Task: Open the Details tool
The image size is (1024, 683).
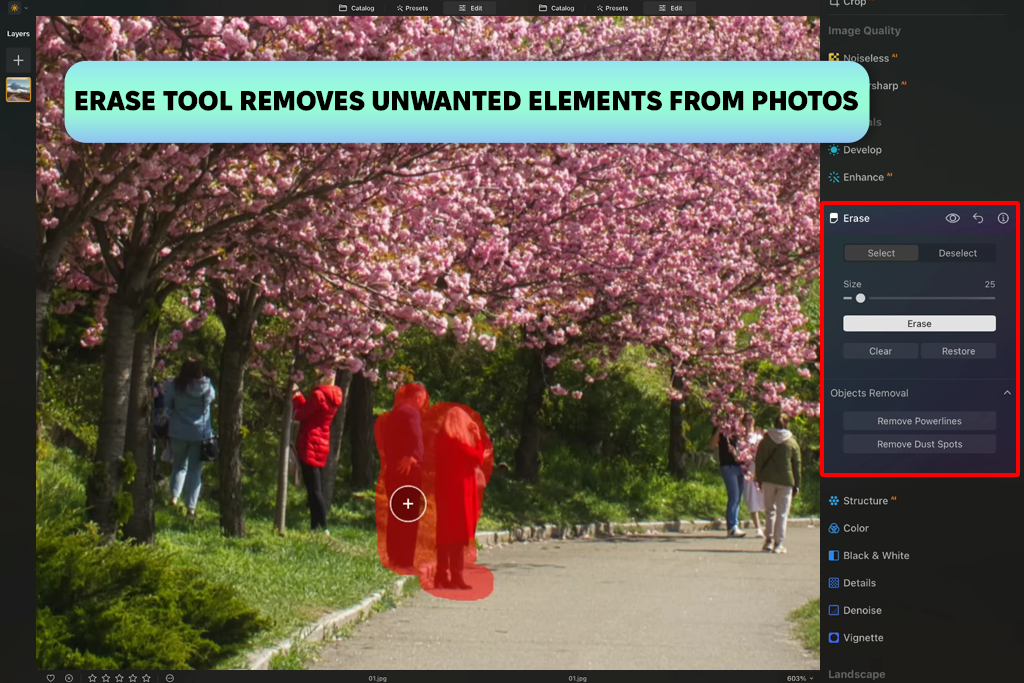Action: pos(852,583)
